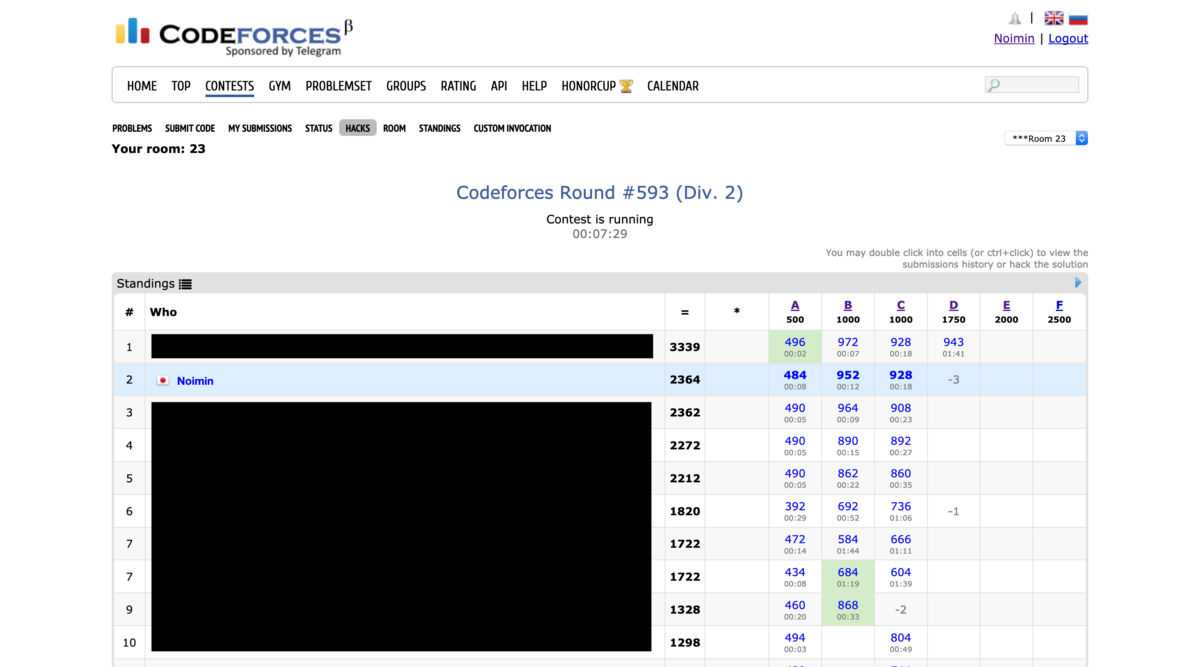Image resolution: width=1200 pixels, height=667 pixels.
Task: Open problem E column header
Action: click(1006, 306)
